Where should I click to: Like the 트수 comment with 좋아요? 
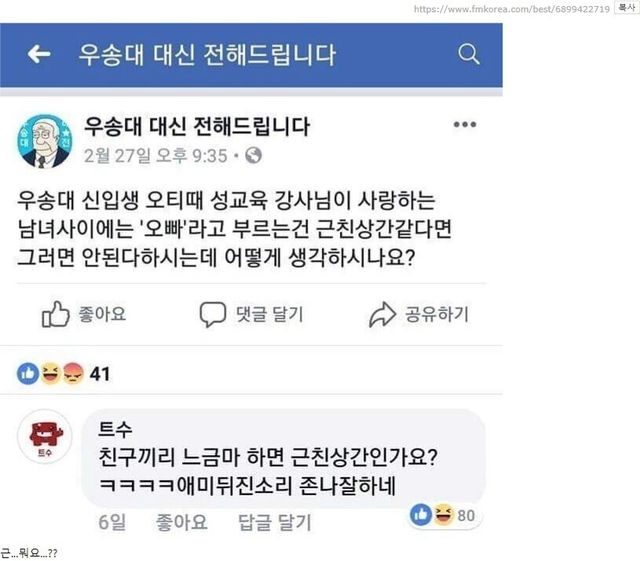pyautogui.click(x=181, y=521)
